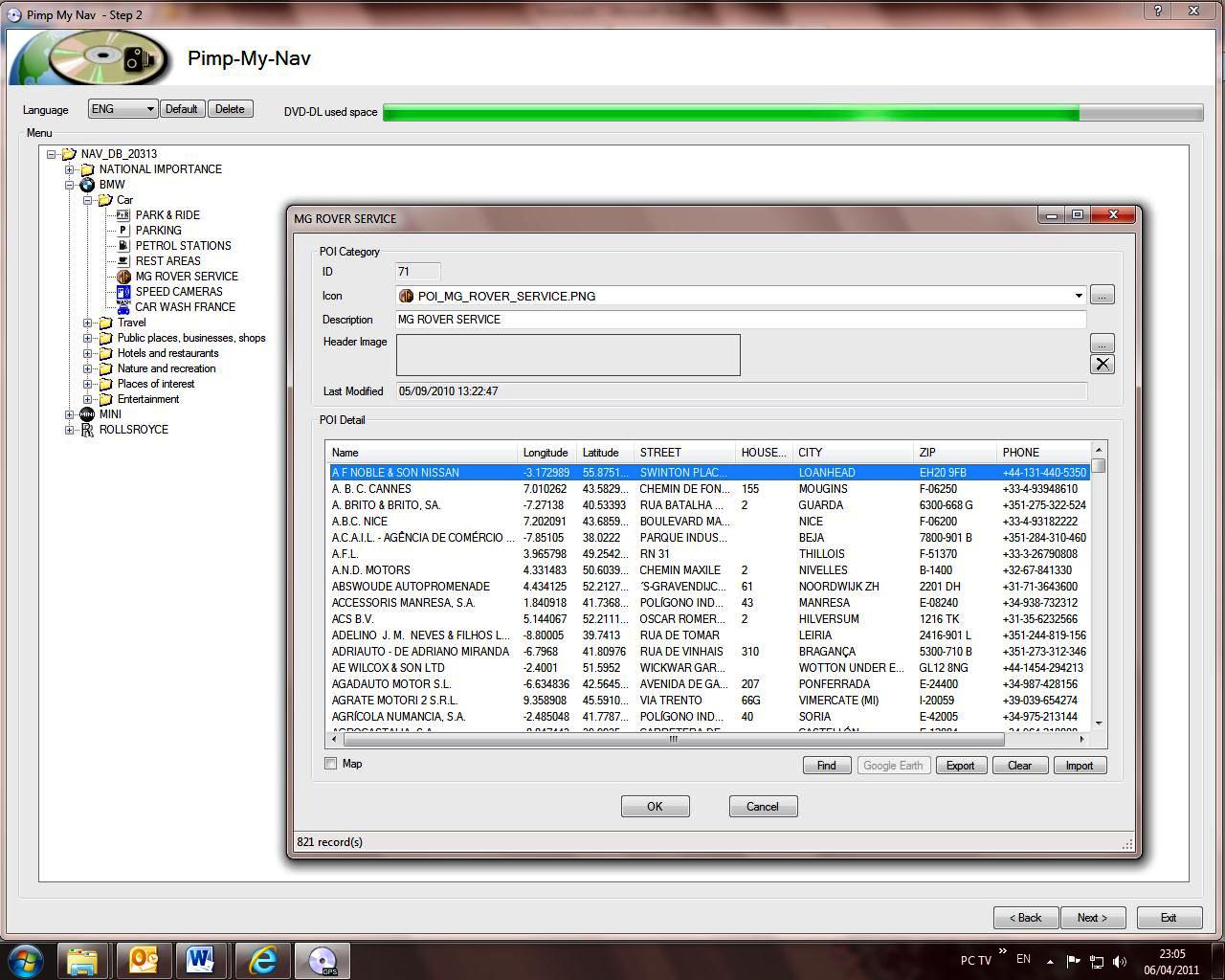Click the horizontal scrollbar of the POI list
This screenshot has height=980, width=1225.
pos(673,739)
